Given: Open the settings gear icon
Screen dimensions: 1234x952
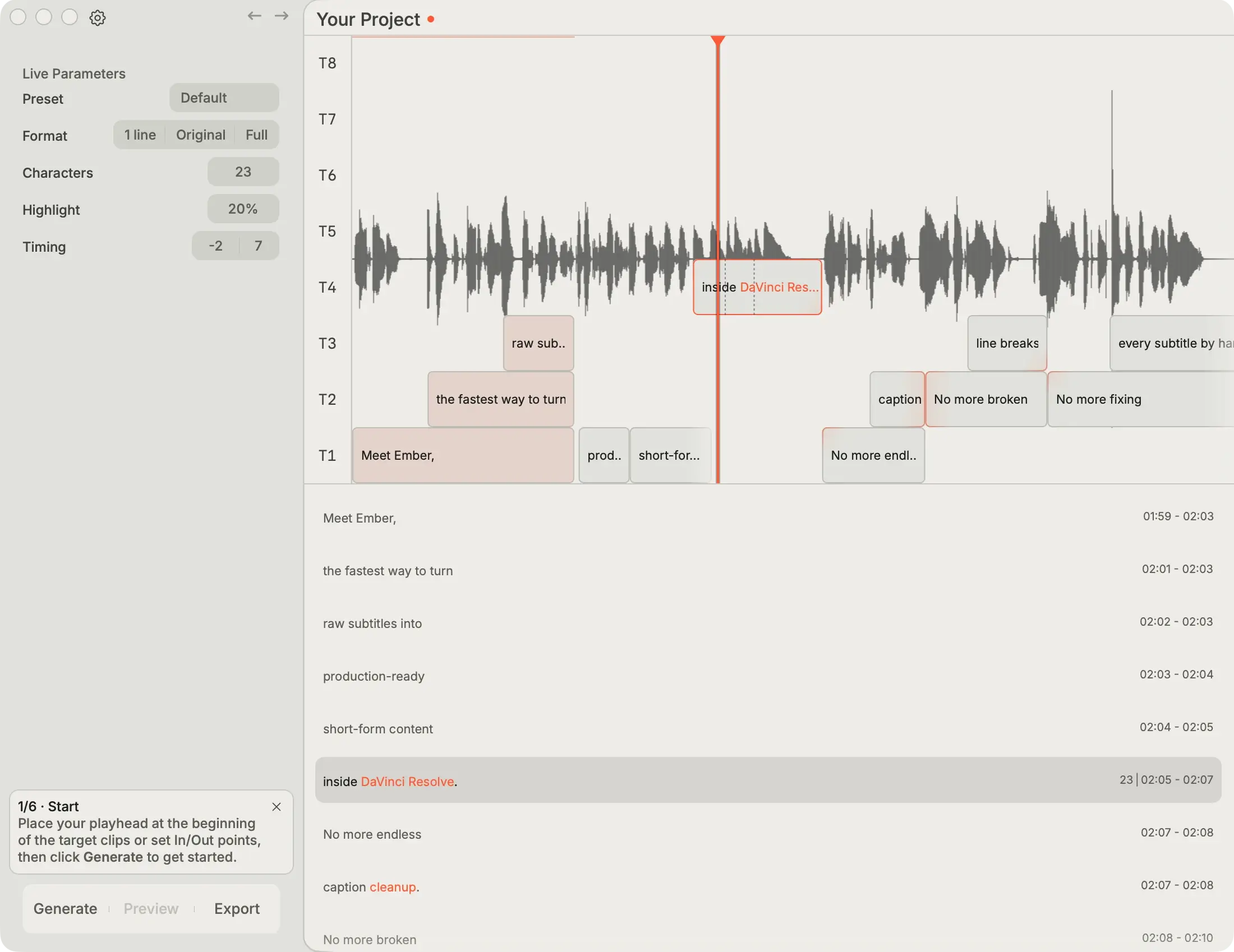Looking at the screenshot, I should [x=97, y=17].
